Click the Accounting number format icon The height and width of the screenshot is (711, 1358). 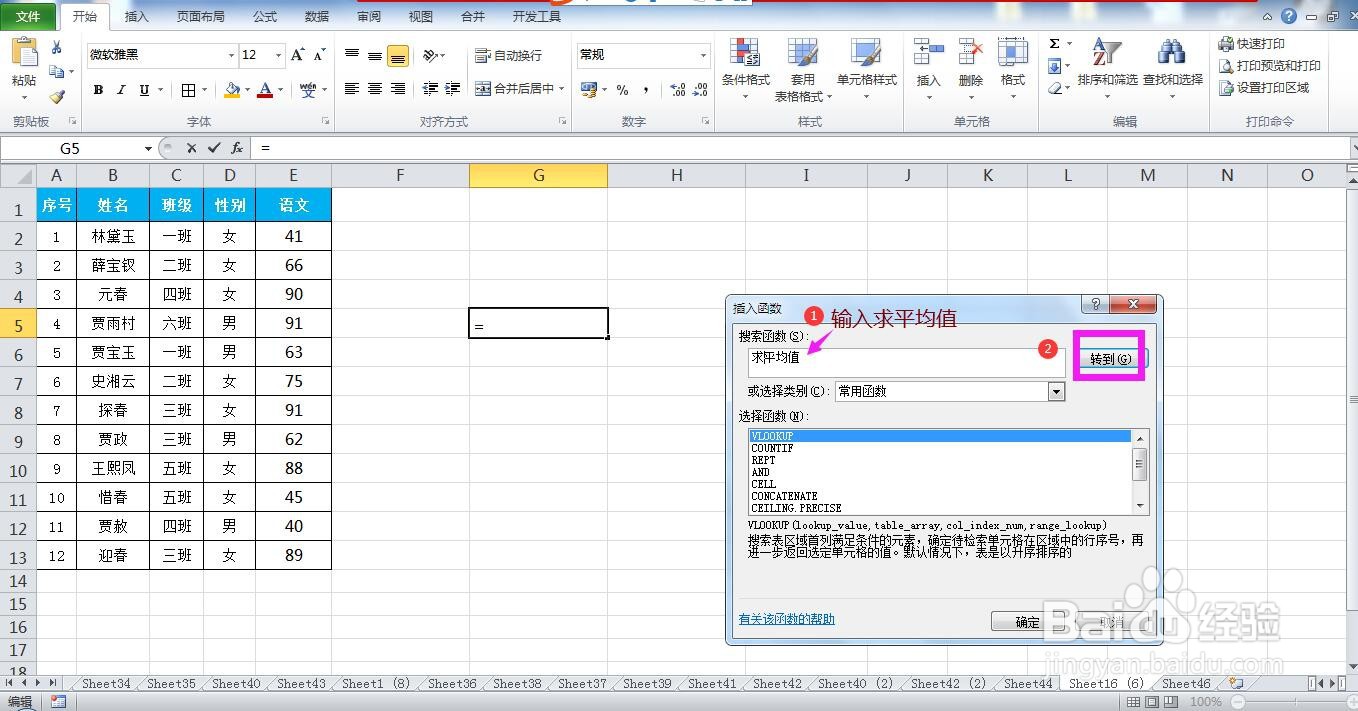pos(589,90)
